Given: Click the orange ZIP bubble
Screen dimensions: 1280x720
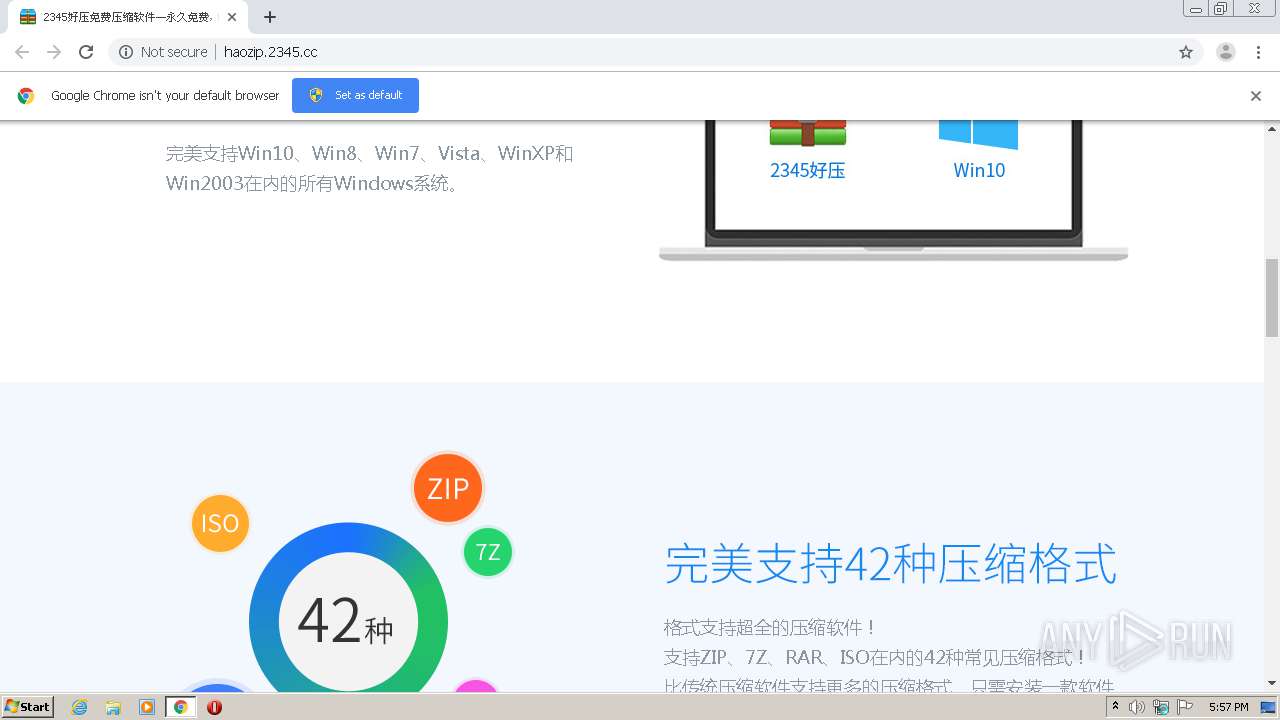Looking at the screenshot, I should [448, 488].
